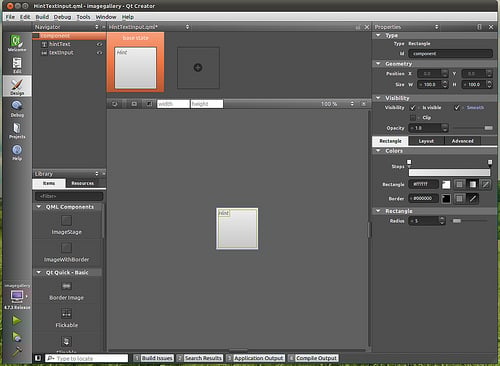This screenshot has width=500, height=366.
Task: Open the Window menu
Action: click(x=106, y=17)
